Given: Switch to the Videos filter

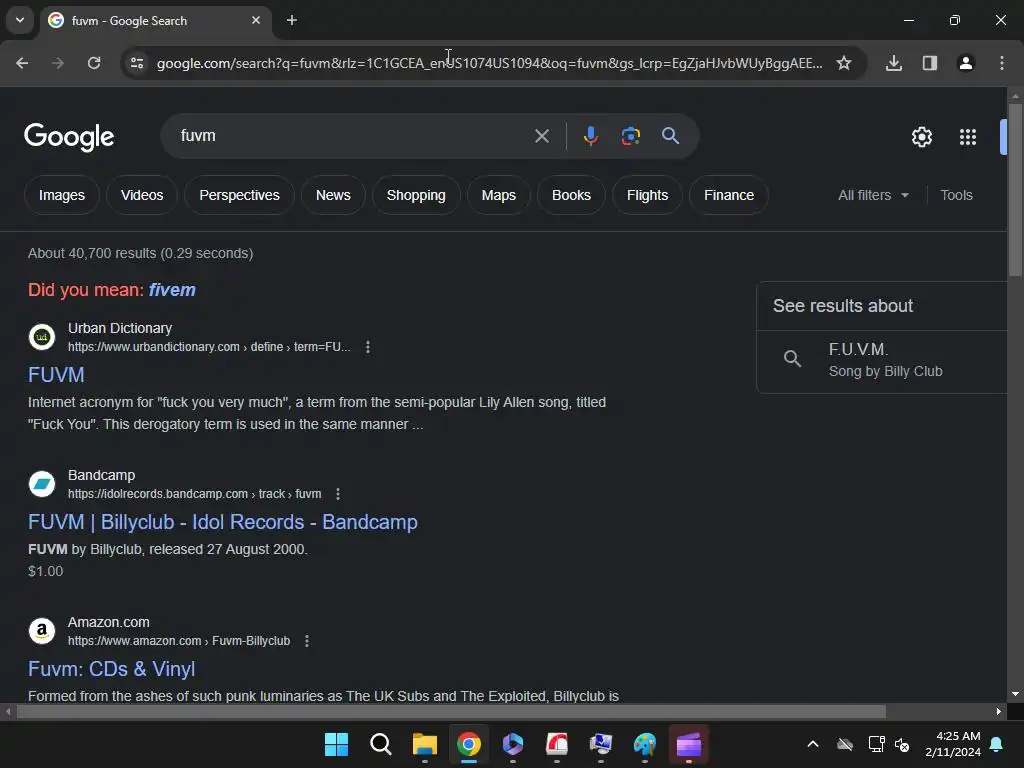Looking at the screenshot, I should (142, 195).
